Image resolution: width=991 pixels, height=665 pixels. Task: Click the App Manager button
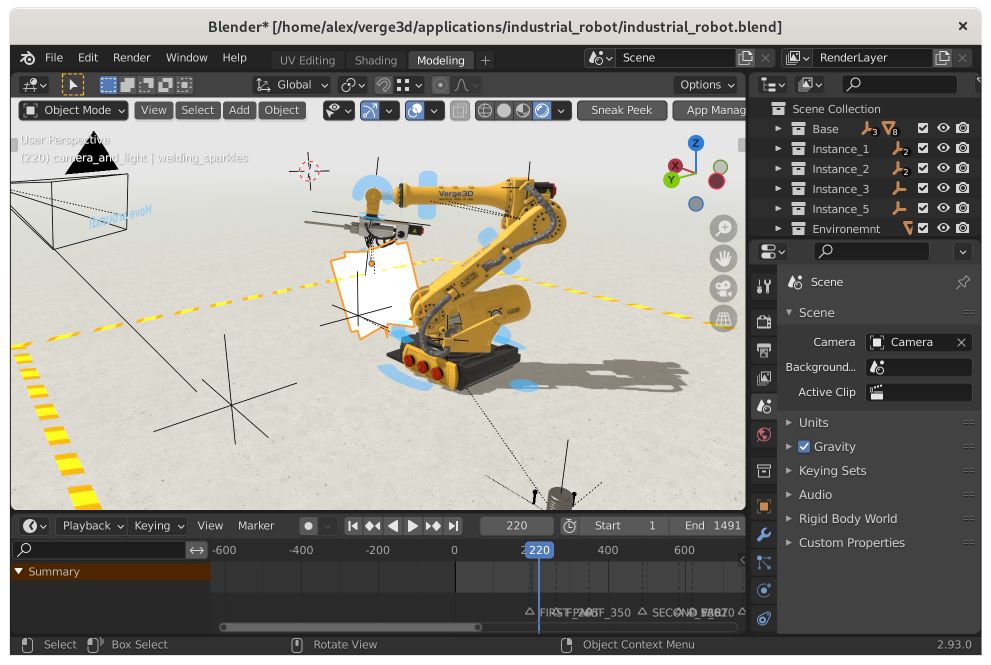pos(710,111)
